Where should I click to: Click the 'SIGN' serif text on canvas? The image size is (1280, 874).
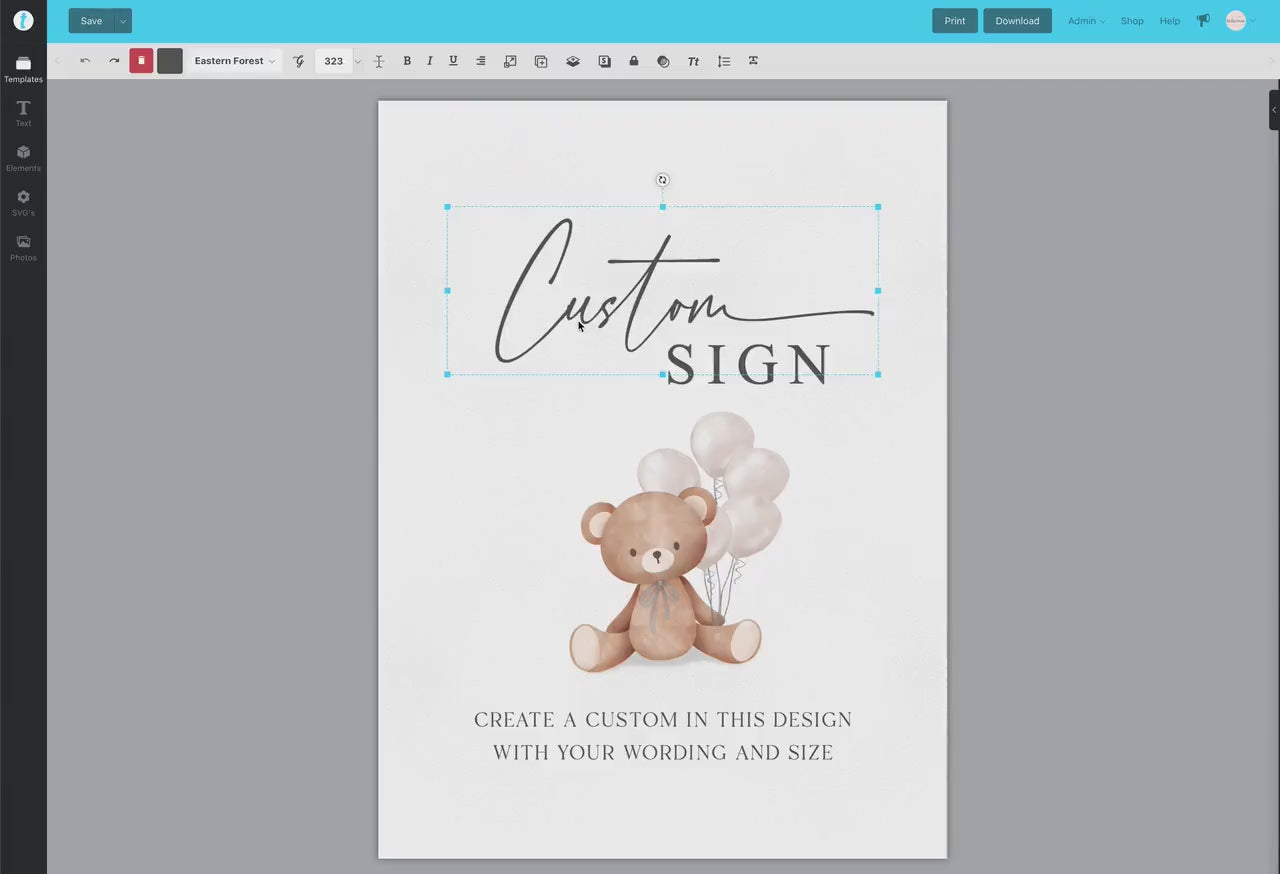(x=749, y=365)
